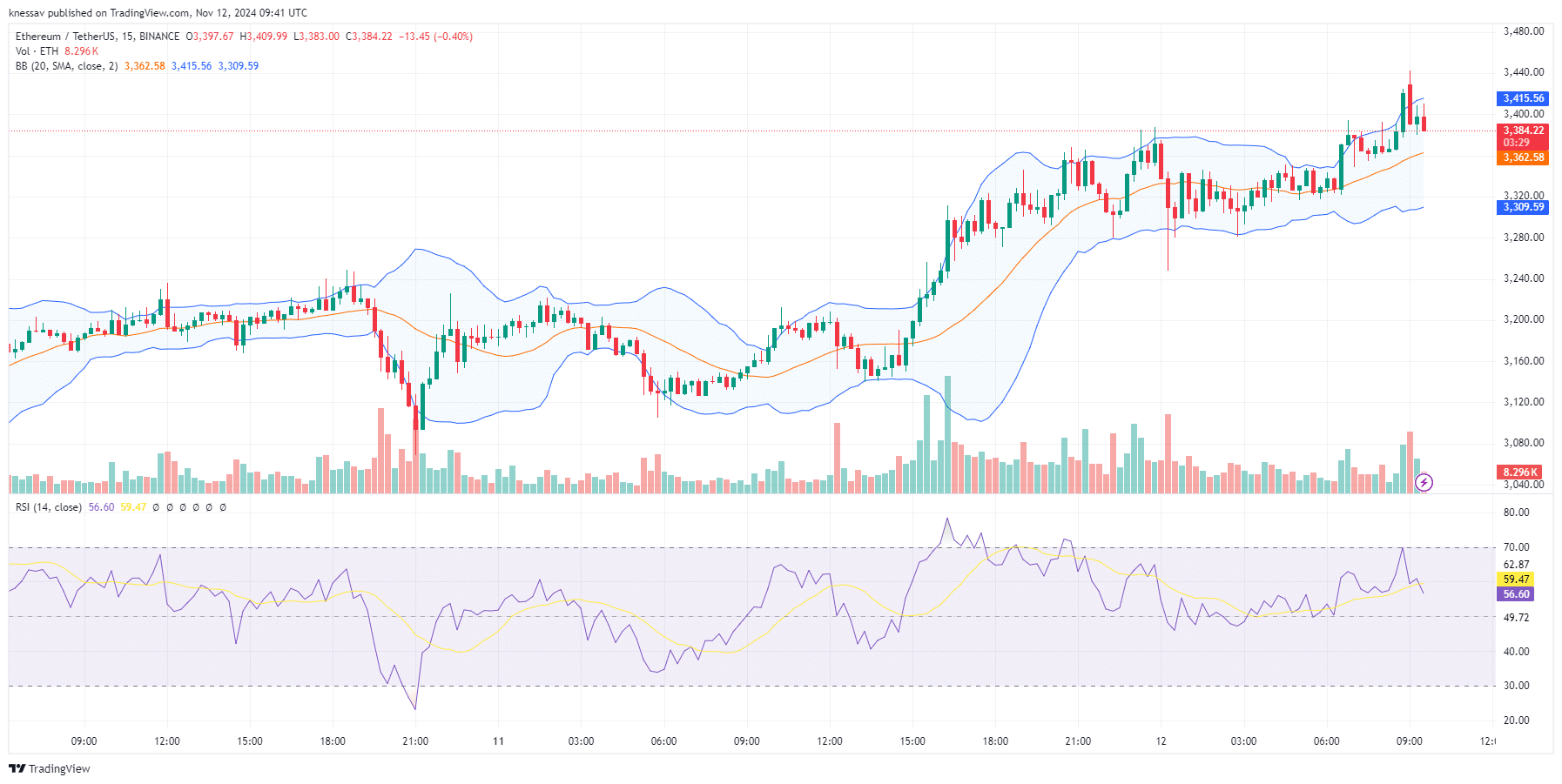Screen dimensions: 1562x784
Task: Click the publisher line mentioning knessav
Action: pos(158,13)
